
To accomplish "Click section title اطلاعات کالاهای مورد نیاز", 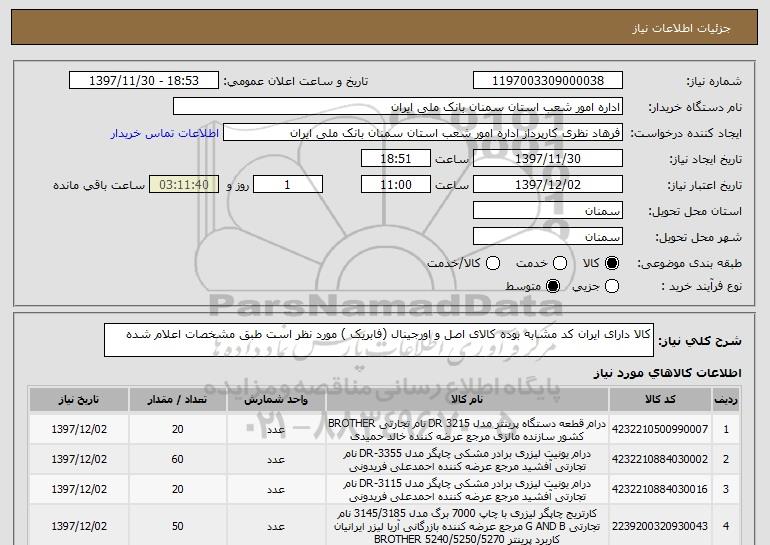I will tap(667, 373).
